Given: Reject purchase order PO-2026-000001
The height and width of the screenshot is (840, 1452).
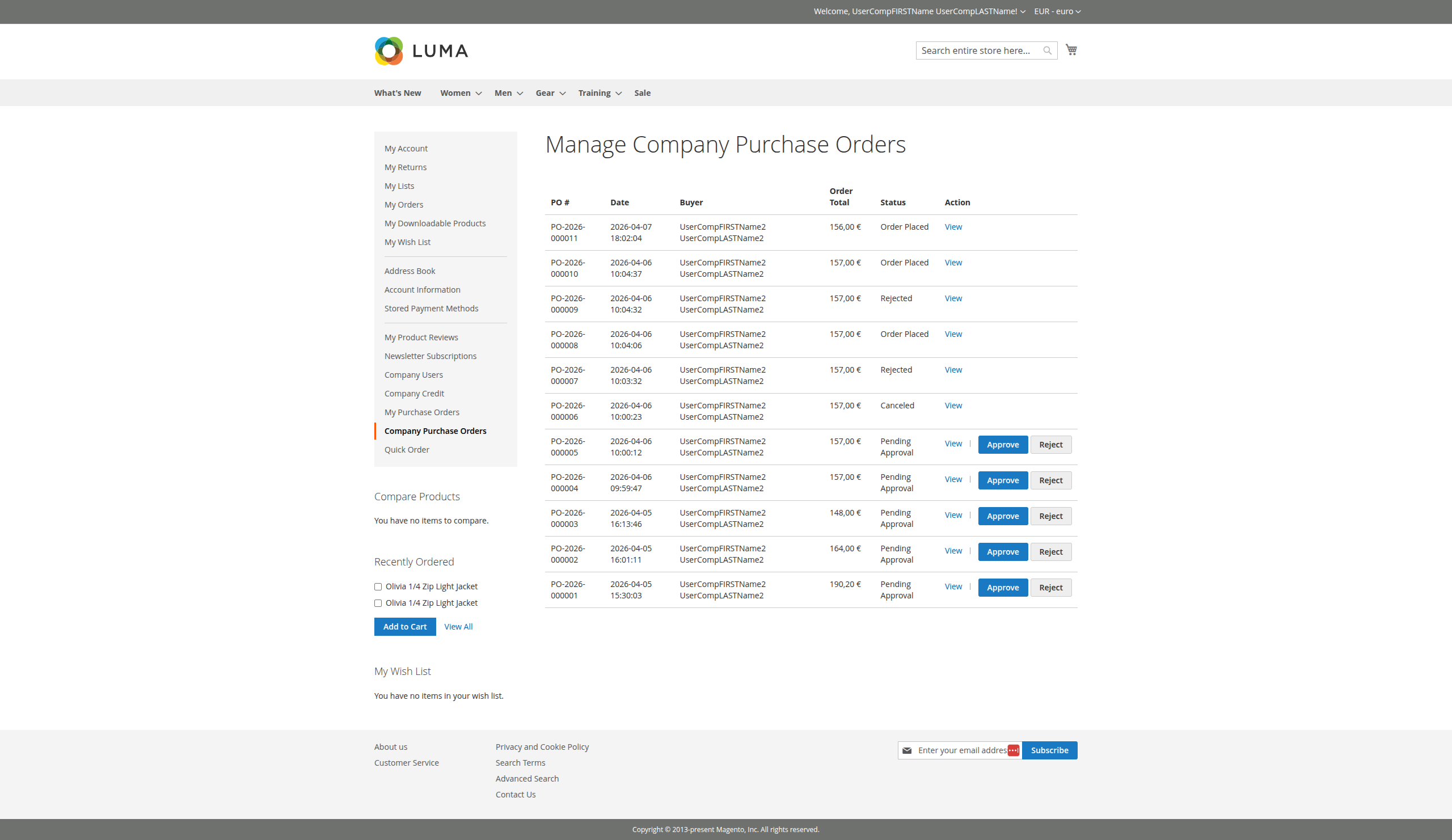Looking at the screenshot, I should point(1050,587).
